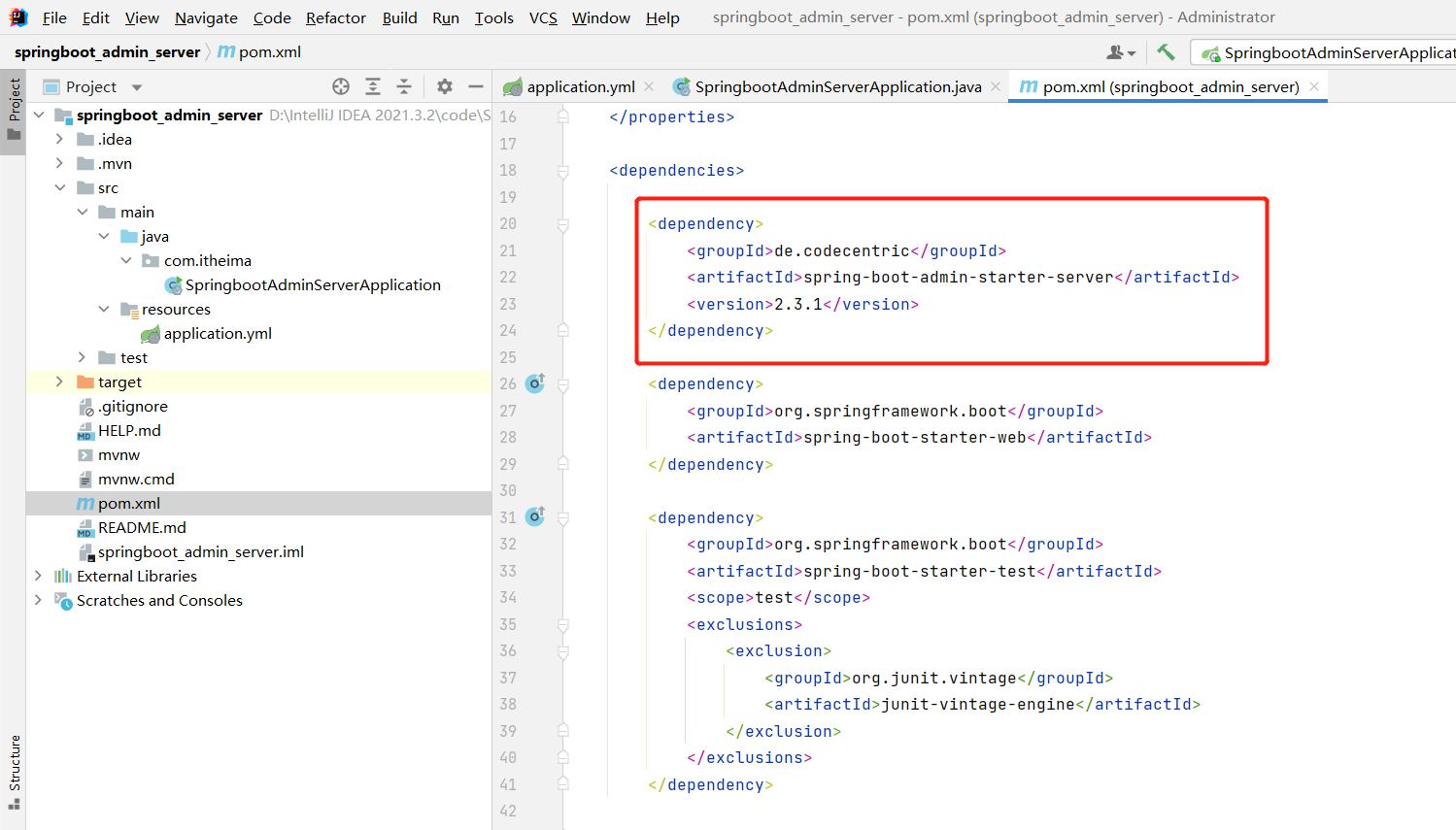Click gutter bean icon on line 31
This screenshot has height=830, width=1456.
tap(535, 517)
